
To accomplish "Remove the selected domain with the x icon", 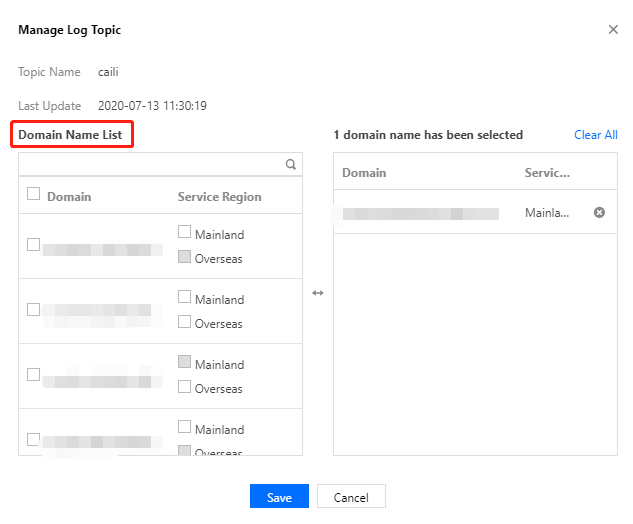I will pos(599,213).
